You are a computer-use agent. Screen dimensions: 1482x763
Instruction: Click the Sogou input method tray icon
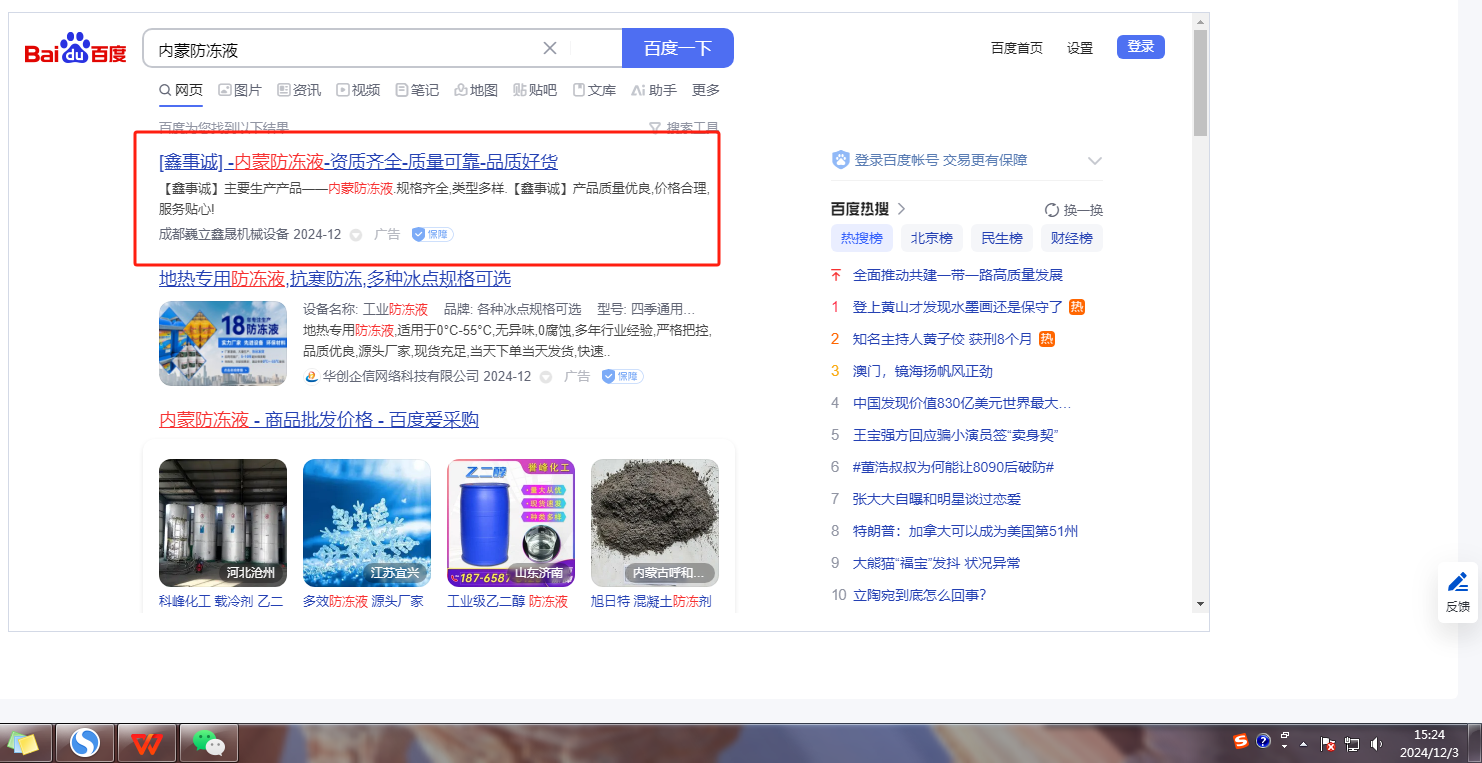[x=1241, y=742]
